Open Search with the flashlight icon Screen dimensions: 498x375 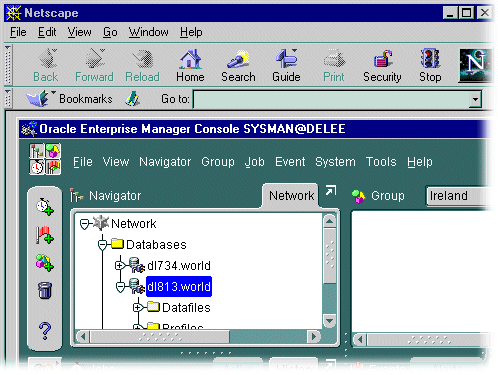coord(238,59)
